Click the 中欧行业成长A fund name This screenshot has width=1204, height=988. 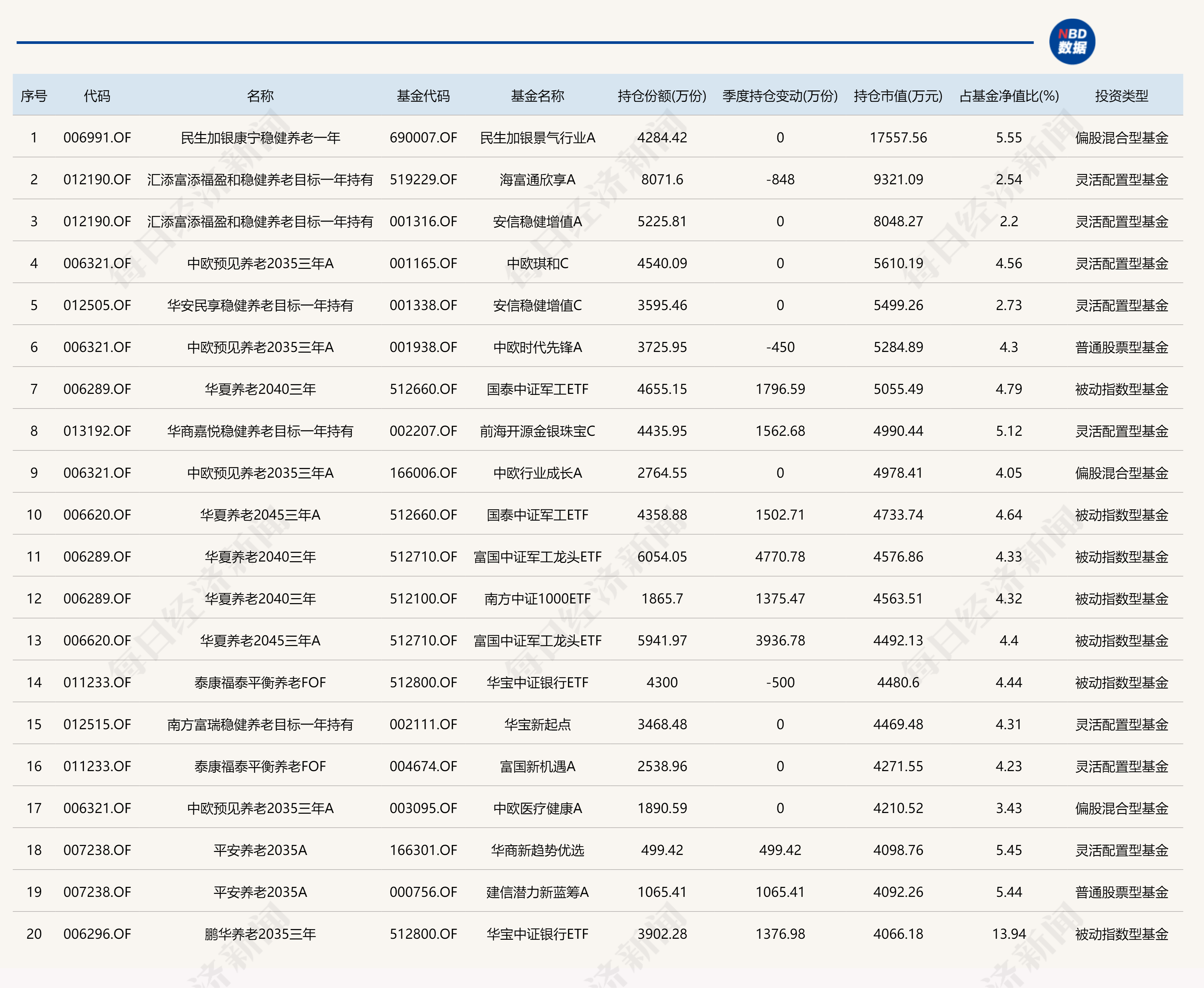(x=537, y=473)
